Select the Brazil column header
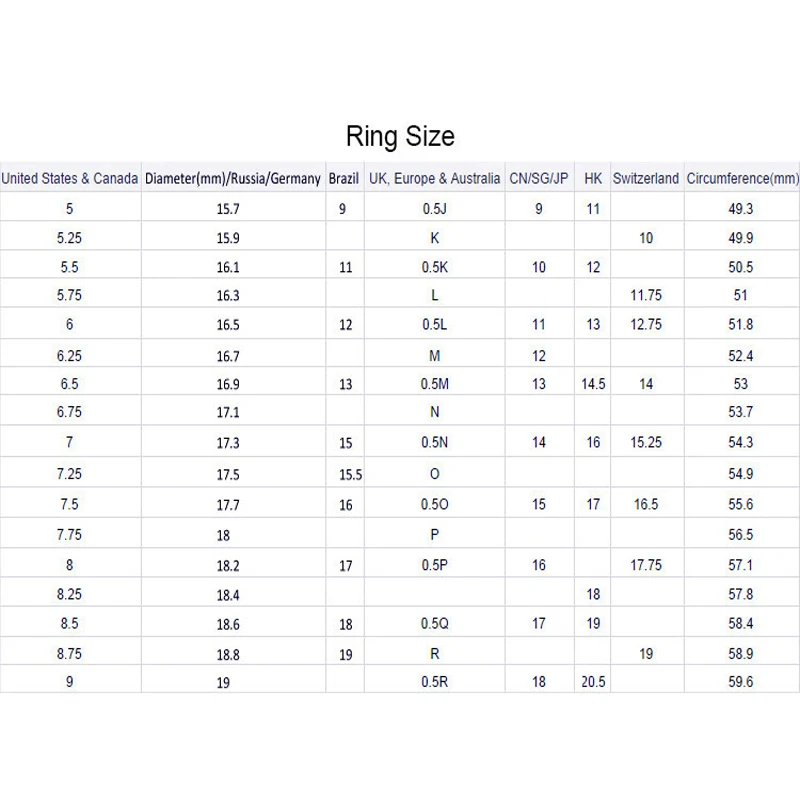Image resolution: width=800 pixels, height=800 pixels. [343, 178]
